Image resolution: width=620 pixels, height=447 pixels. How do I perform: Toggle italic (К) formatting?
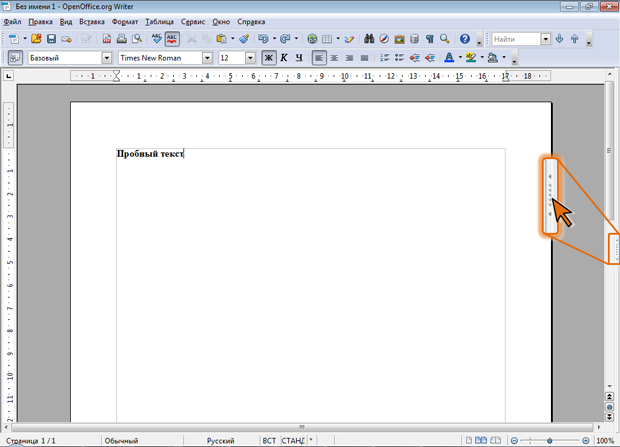point(284,58)
